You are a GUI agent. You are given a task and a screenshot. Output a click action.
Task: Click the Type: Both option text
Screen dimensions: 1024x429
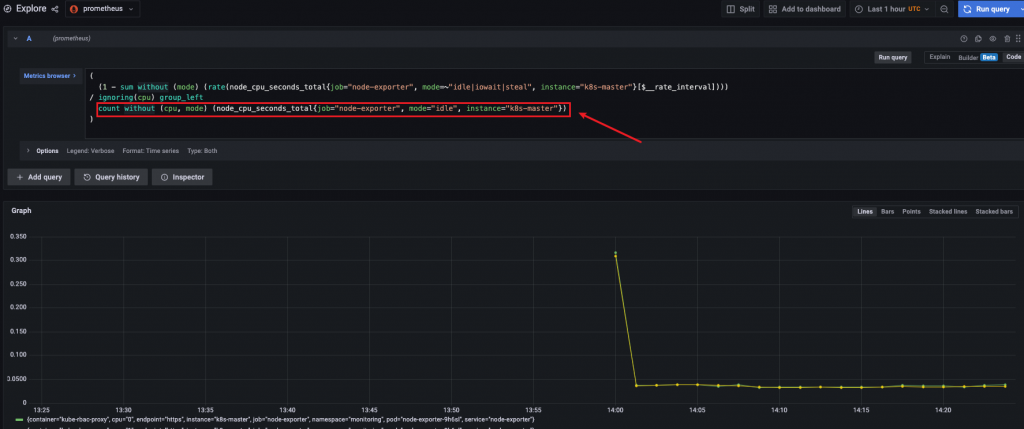point(202,151)
